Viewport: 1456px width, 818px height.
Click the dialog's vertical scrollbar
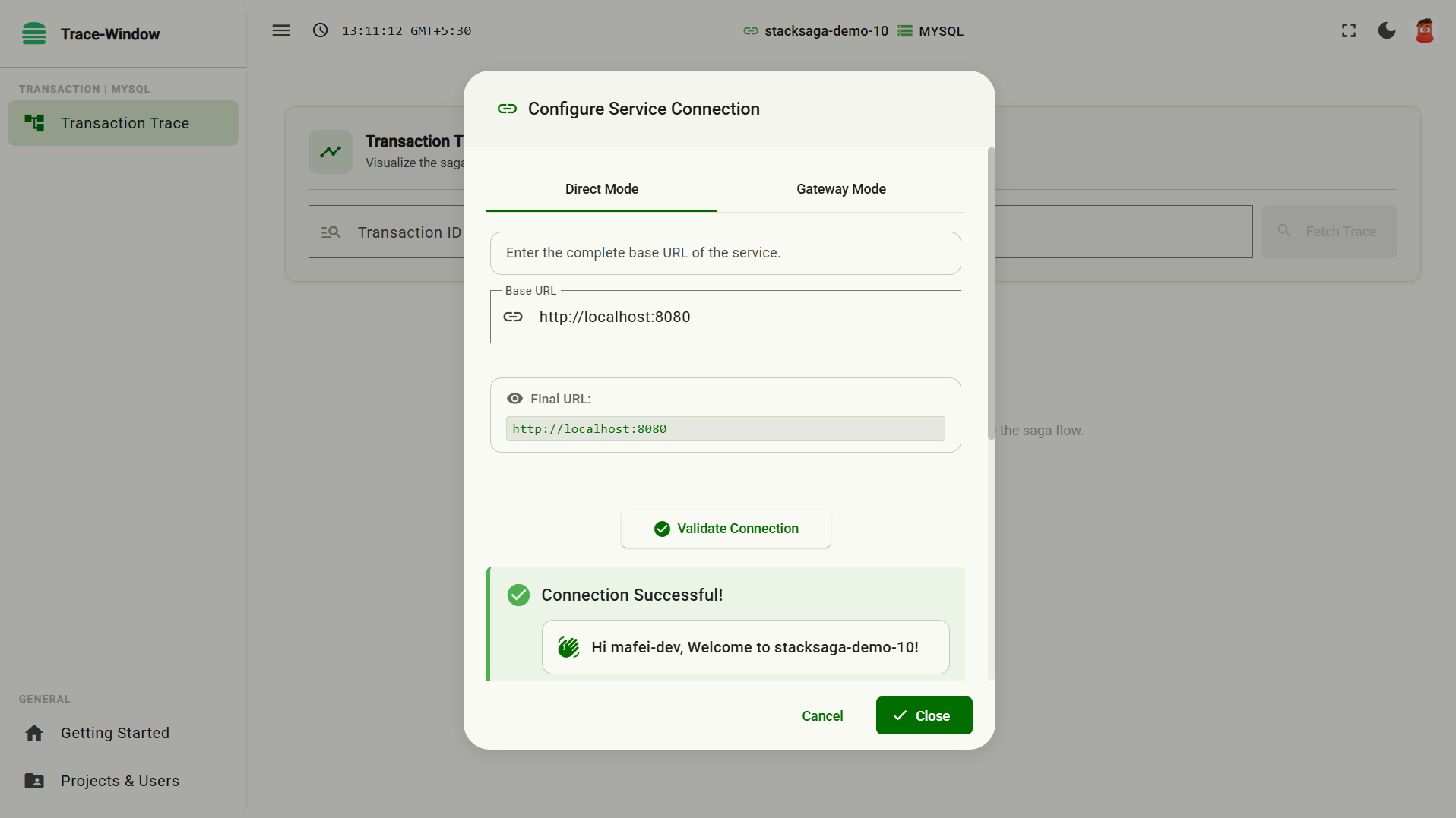pos(991,295)
